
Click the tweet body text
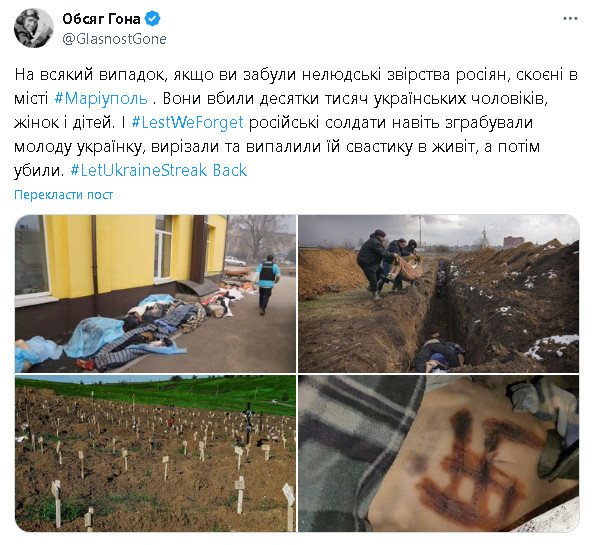point(296,123)
